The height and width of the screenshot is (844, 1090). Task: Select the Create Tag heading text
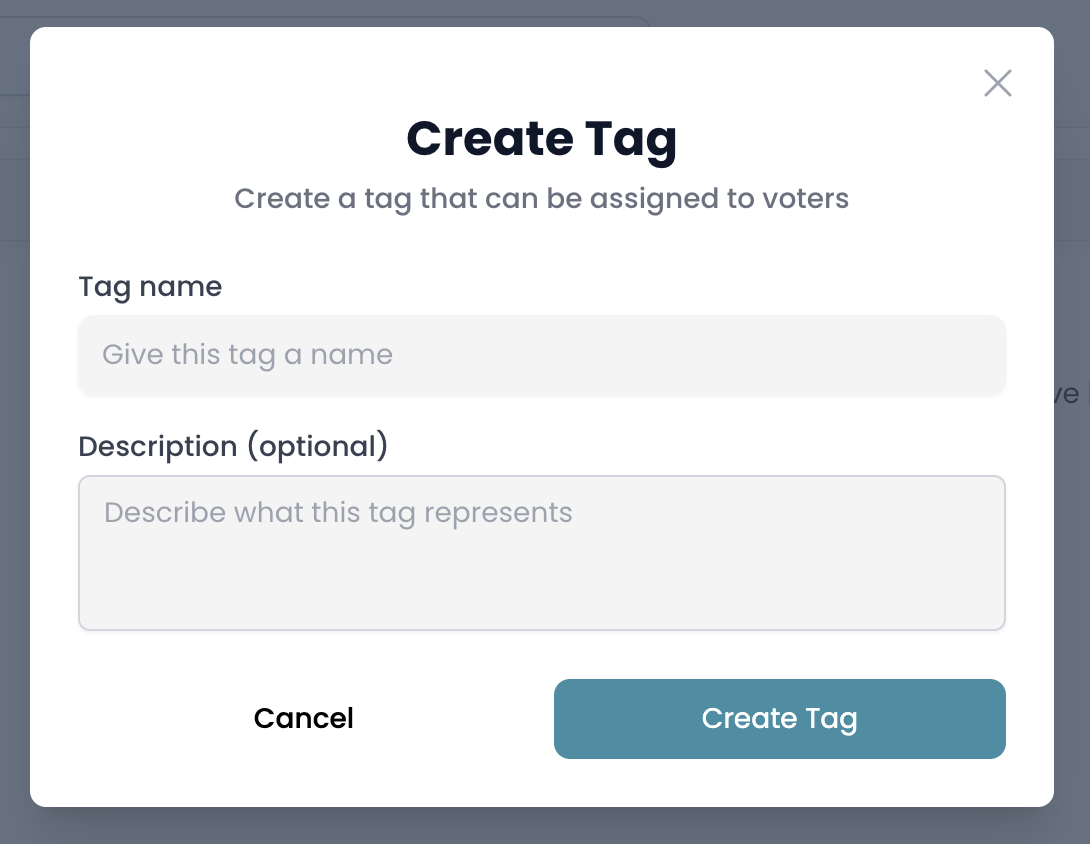[x=542, y=139]
